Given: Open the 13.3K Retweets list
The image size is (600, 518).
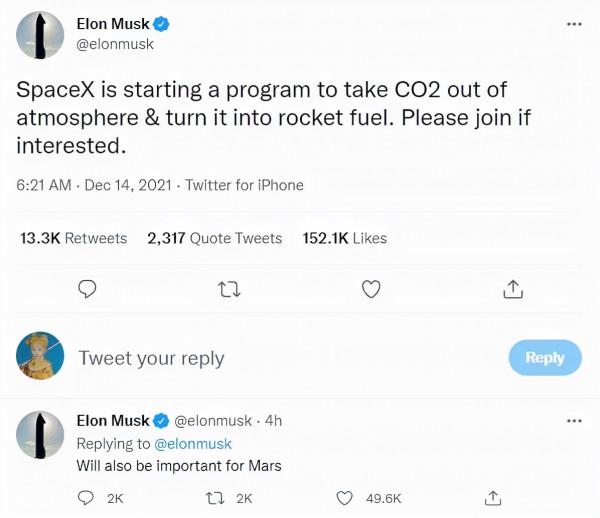Looking at the screenshot, I should 74,238.
